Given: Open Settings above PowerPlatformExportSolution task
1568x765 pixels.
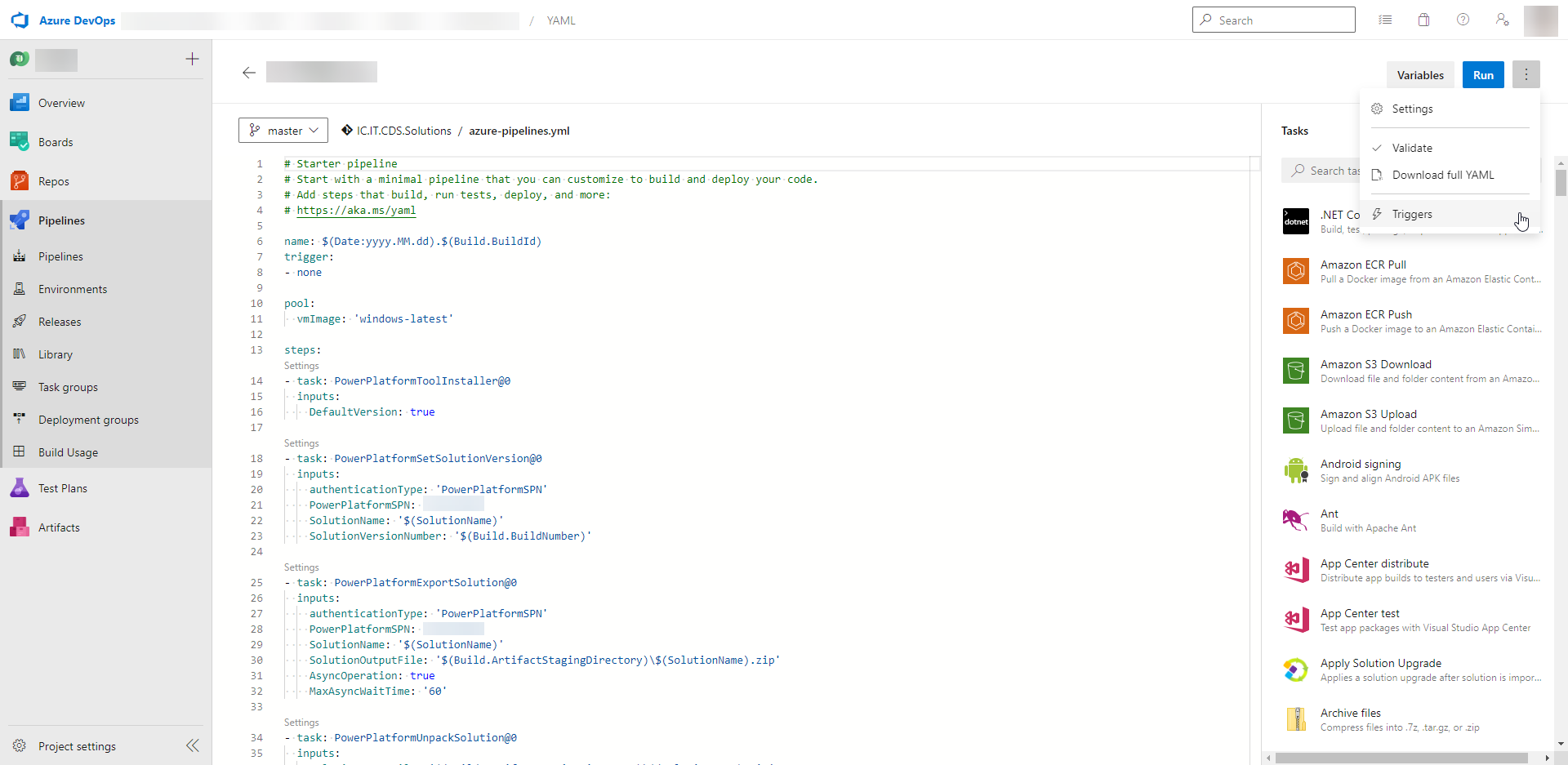Looking at the screenshot, I should [x=301, y=567].
